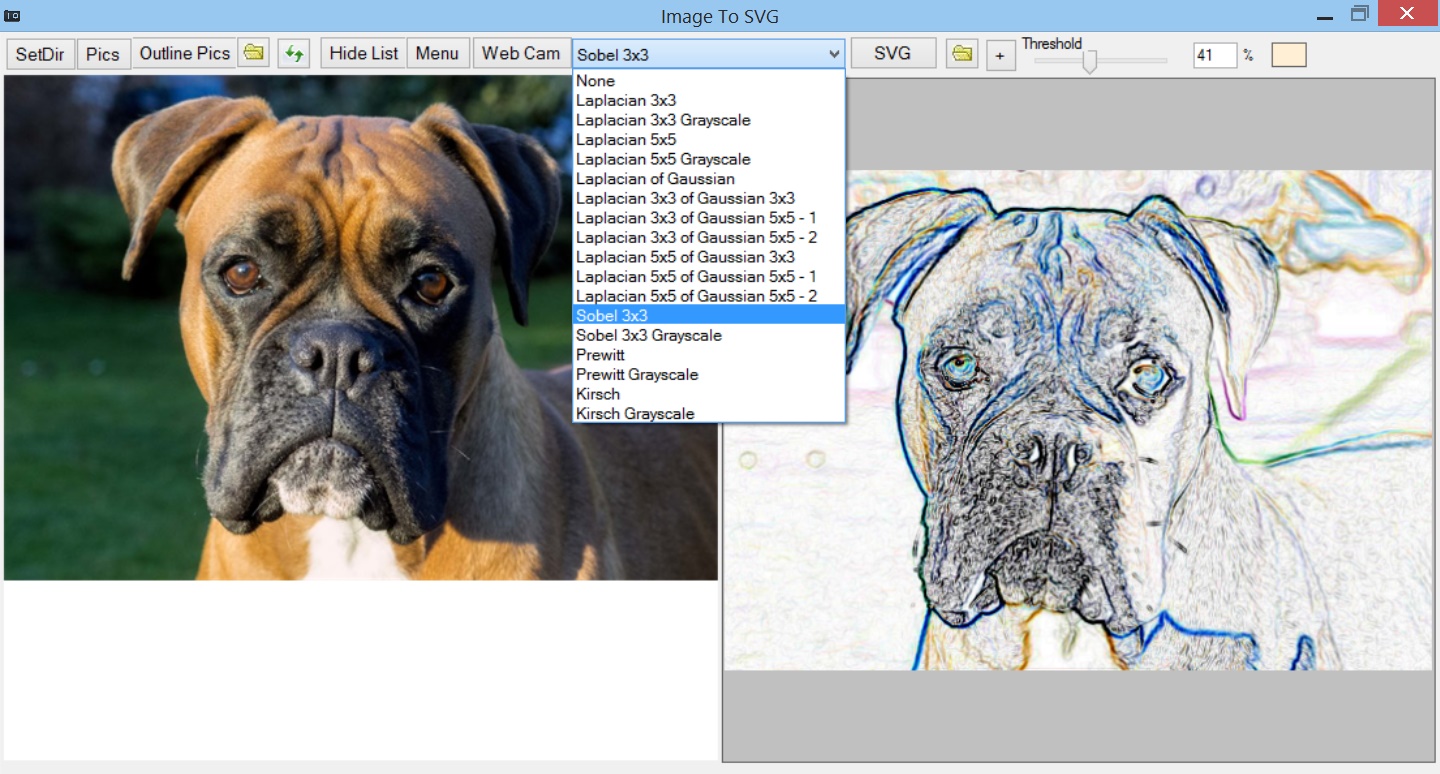This screenshot has width=1440, height=774.
Task: Open the Pics button
Action: tap(103, 54)
